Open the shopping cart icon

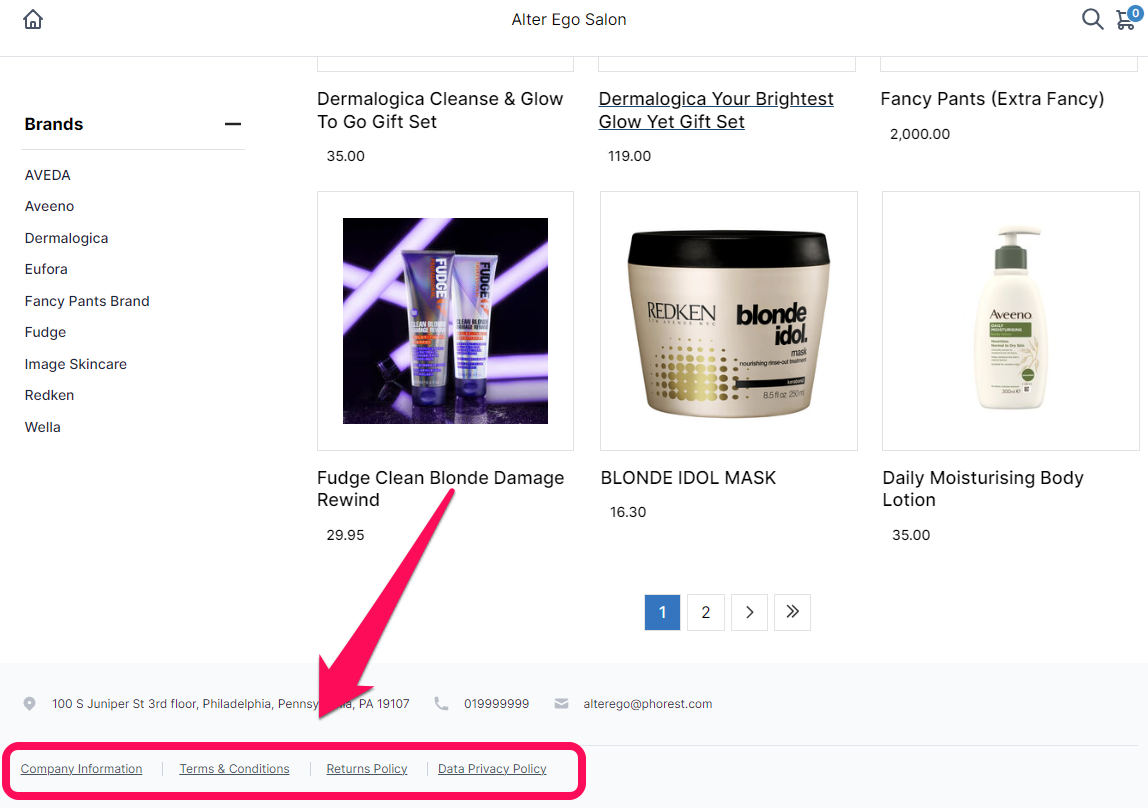pos(1128,18)
